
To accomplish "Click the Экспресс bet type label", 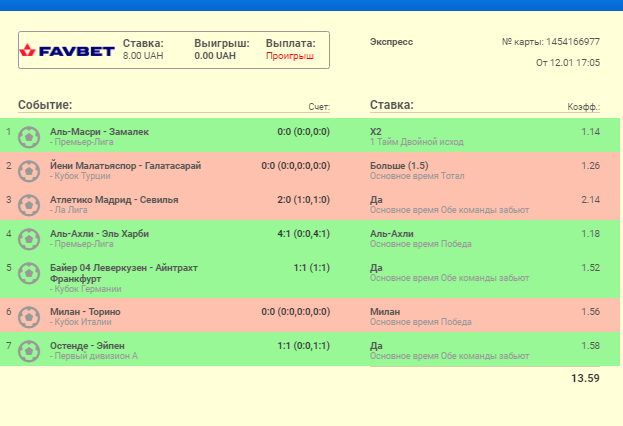I will [391, 42].
